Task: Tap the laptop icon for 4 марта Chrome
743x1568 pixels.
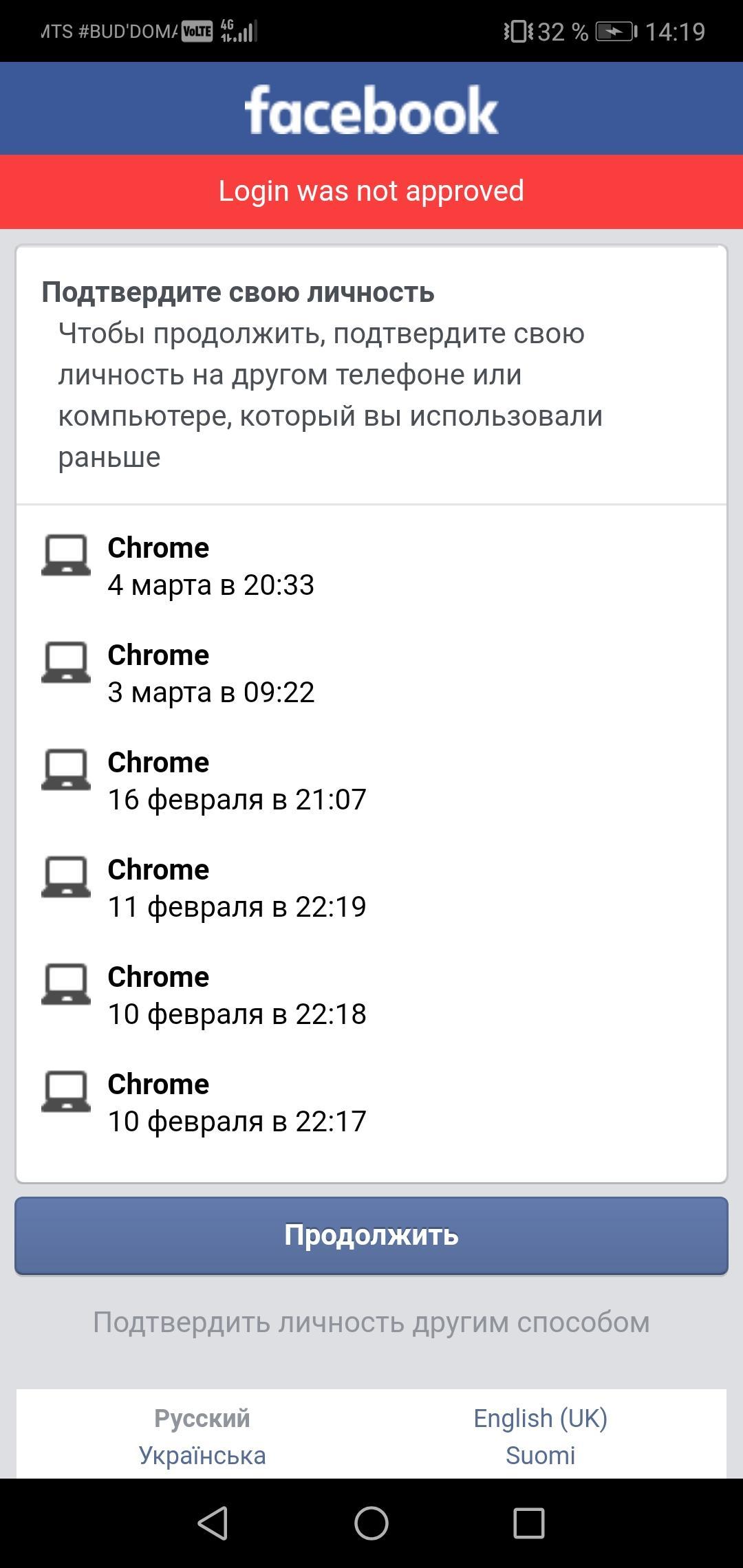Action: [x=66, y=554]
